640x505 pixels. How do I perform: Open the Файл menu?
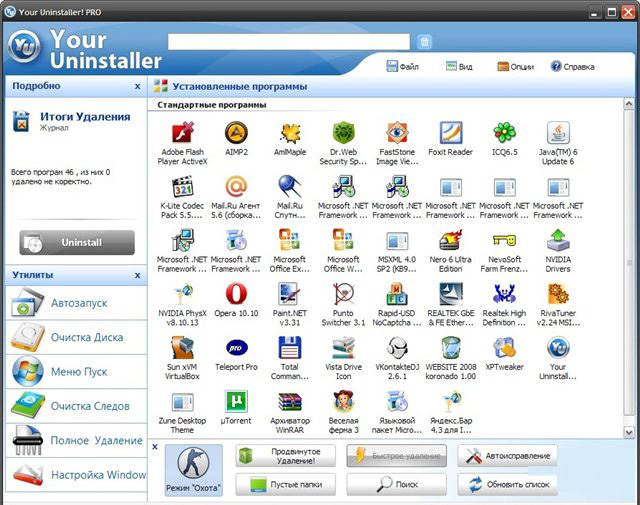pyautogui.click(x=402, y=66)
